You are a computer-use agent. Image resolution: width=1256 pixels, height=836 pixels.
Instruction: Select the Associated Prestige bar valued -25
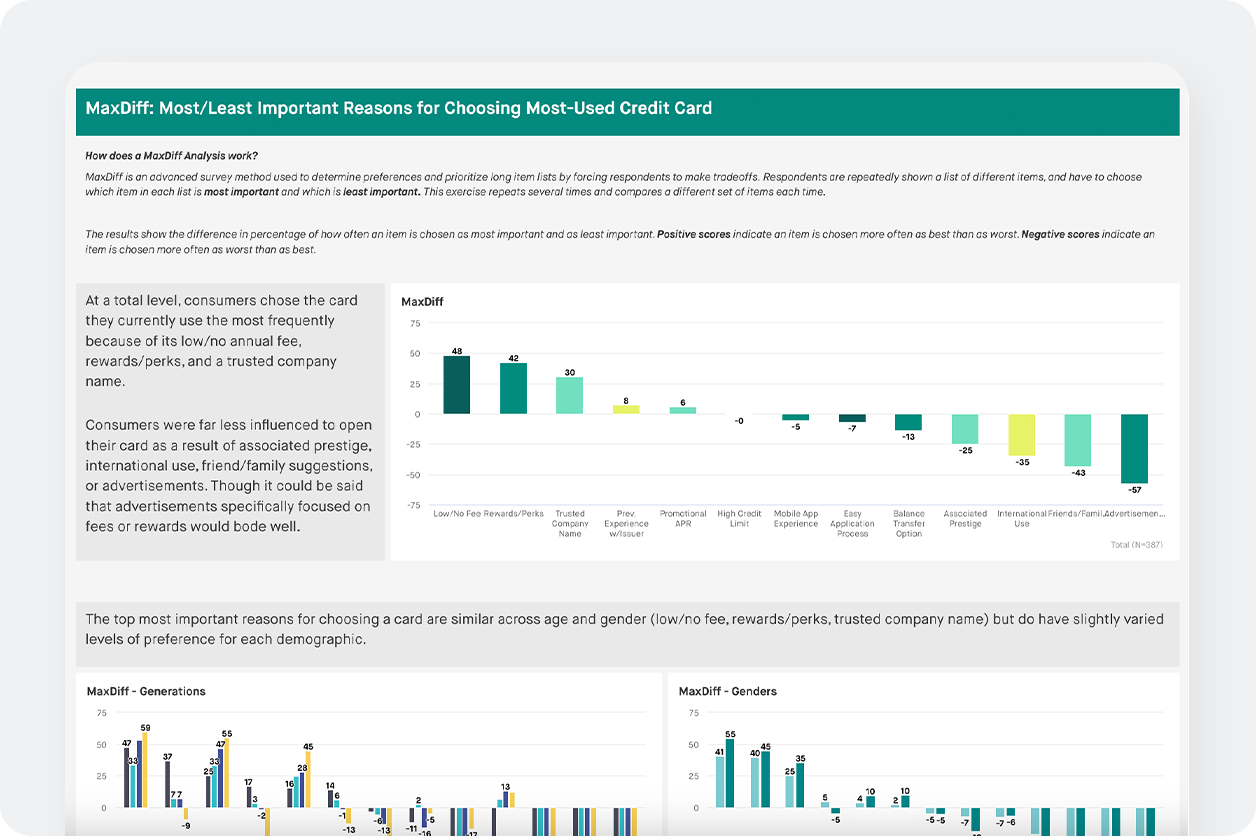coord(965,429)
